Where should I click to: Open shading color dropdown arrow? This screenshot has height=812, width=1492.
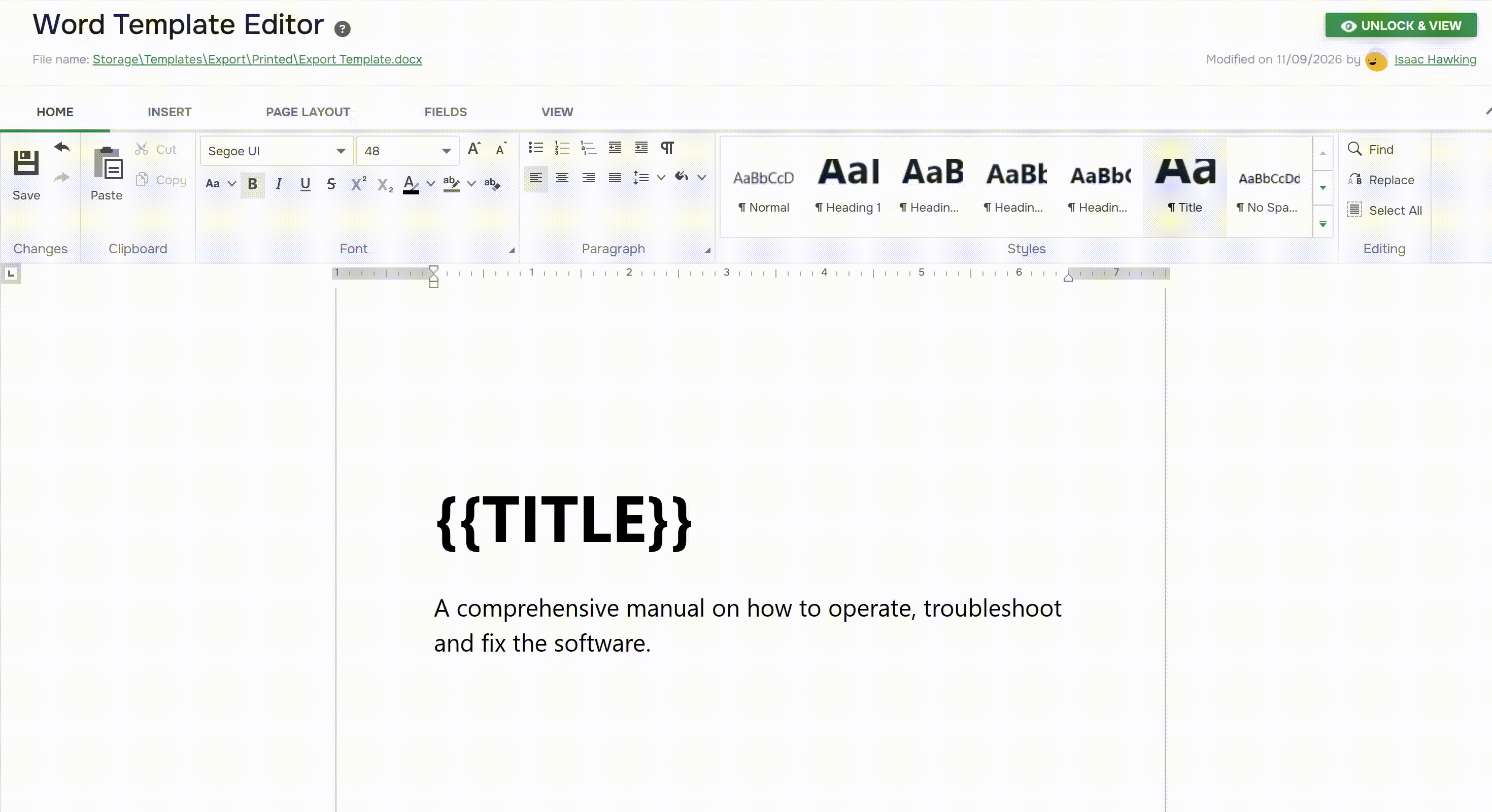(x=701, y=177)
